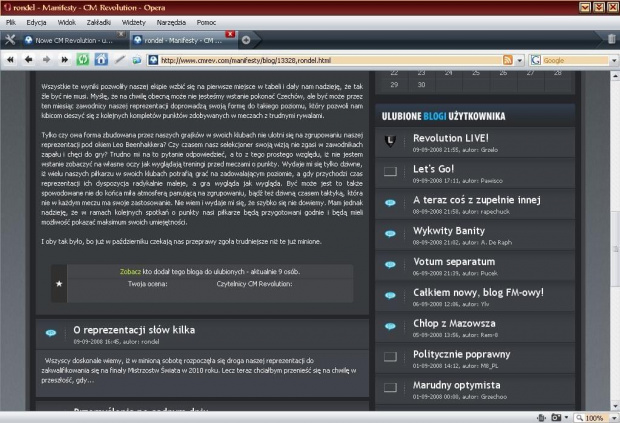Open the Edycja menu
Screen dimensions: 620x423
[x=36, y=23]
